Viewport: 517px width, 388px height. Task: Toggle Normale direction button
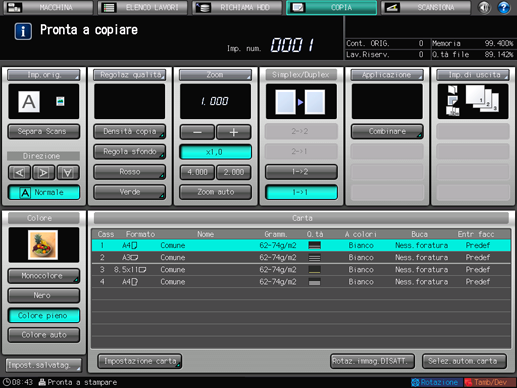(x=44, y=192)
